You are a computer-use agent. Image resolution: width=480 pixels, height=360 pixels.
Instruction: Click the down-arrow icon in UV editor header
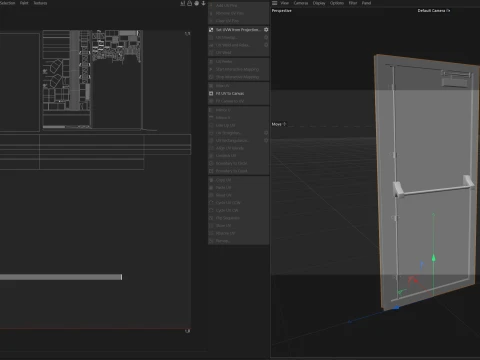coord(203,3)
